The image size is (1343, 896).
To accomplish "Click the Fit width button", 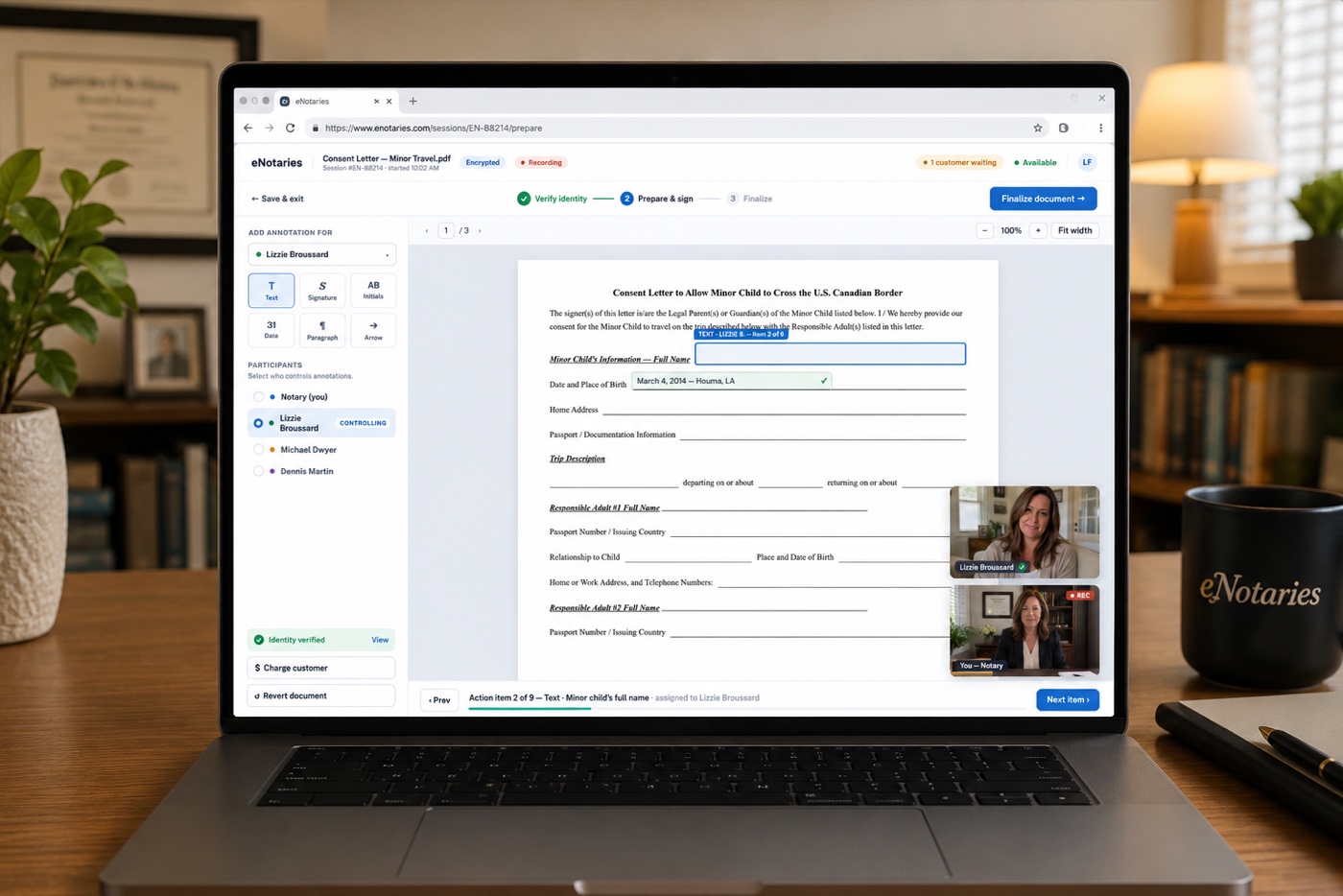I will pyautogui.click(x=1074, y=230).
